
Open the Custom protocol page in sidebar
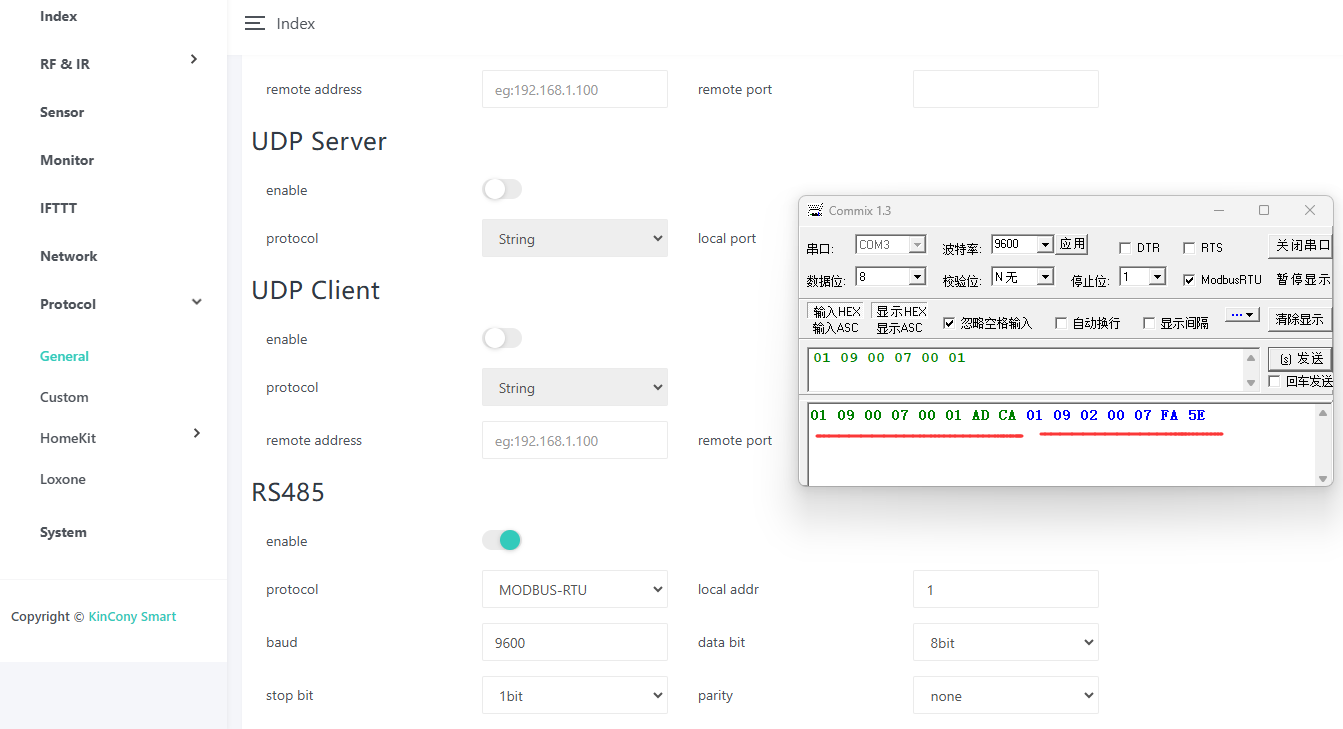(64, 397)
